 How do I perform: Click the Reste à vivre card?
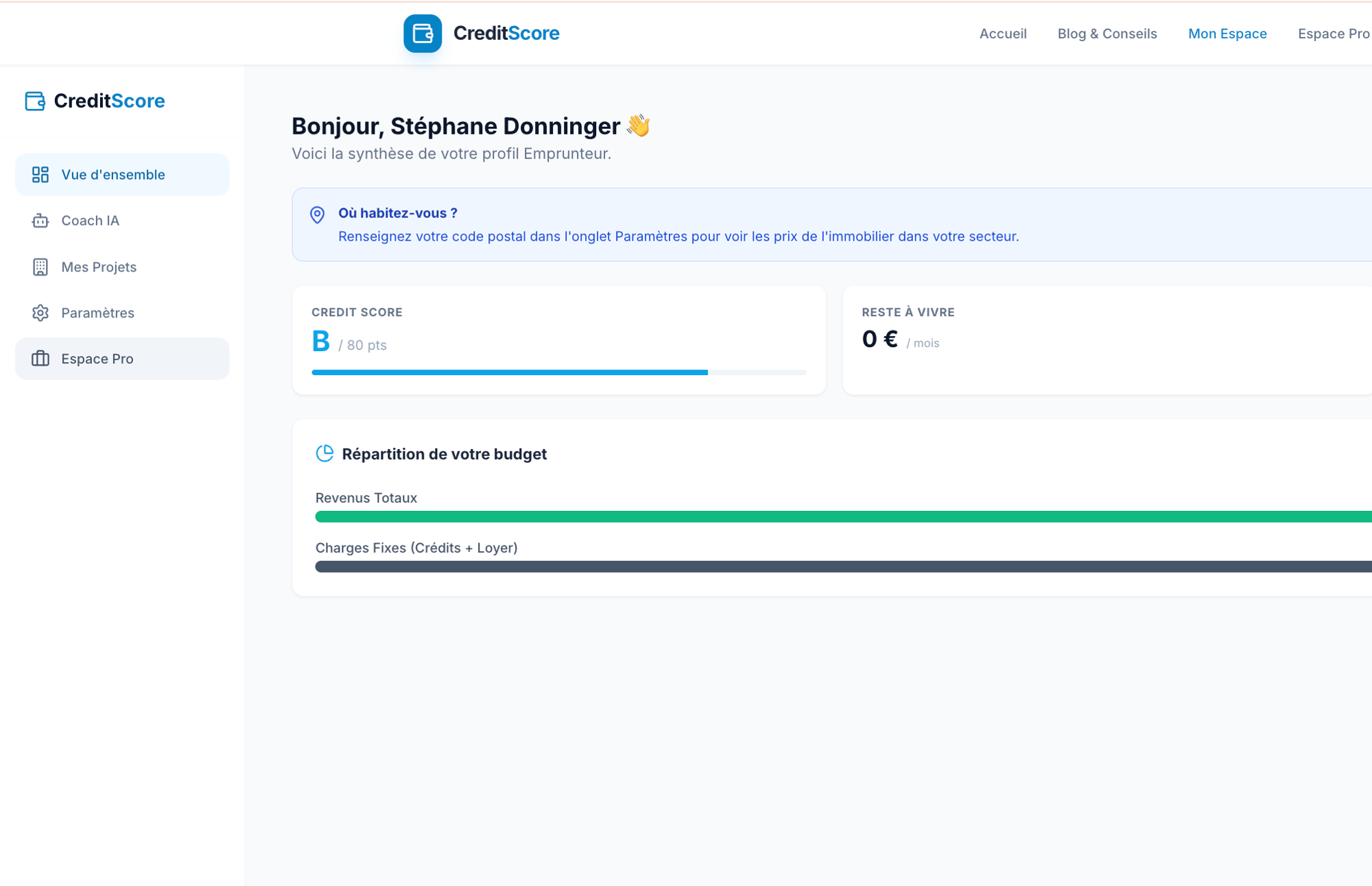click(1106, 340)
